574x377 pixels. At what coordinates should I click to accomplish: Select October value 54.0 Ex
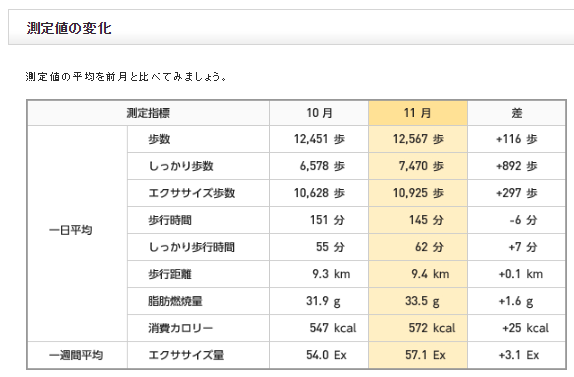pyautogui.click(x=326, y=355)
